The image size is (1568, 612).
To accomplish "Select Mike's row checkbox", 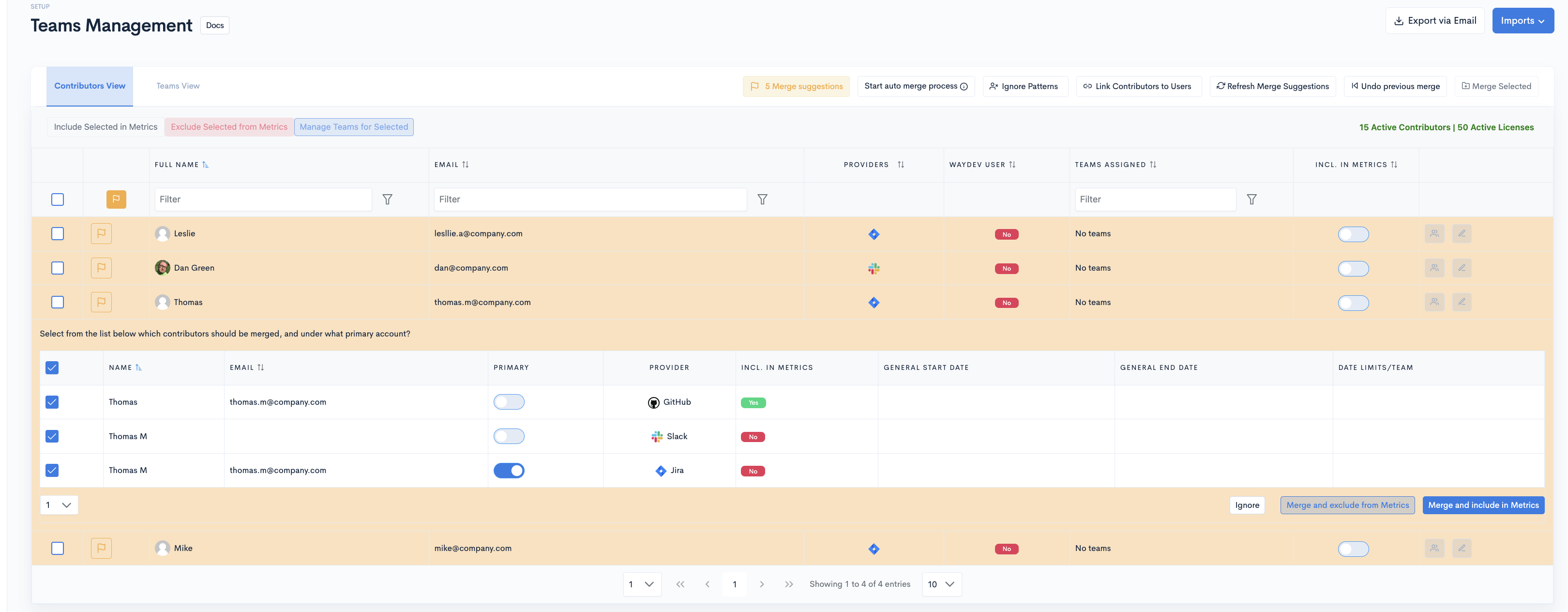I will pos(57,548).
